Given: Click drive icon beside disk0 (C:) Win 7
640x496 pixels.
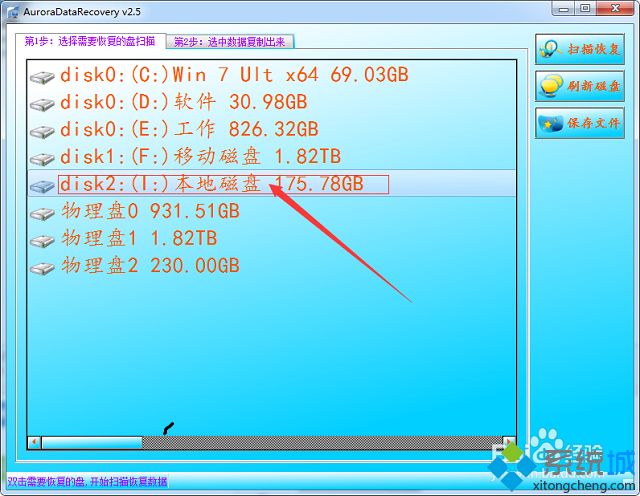Looking at the screenshot, I should coord(42,77).
